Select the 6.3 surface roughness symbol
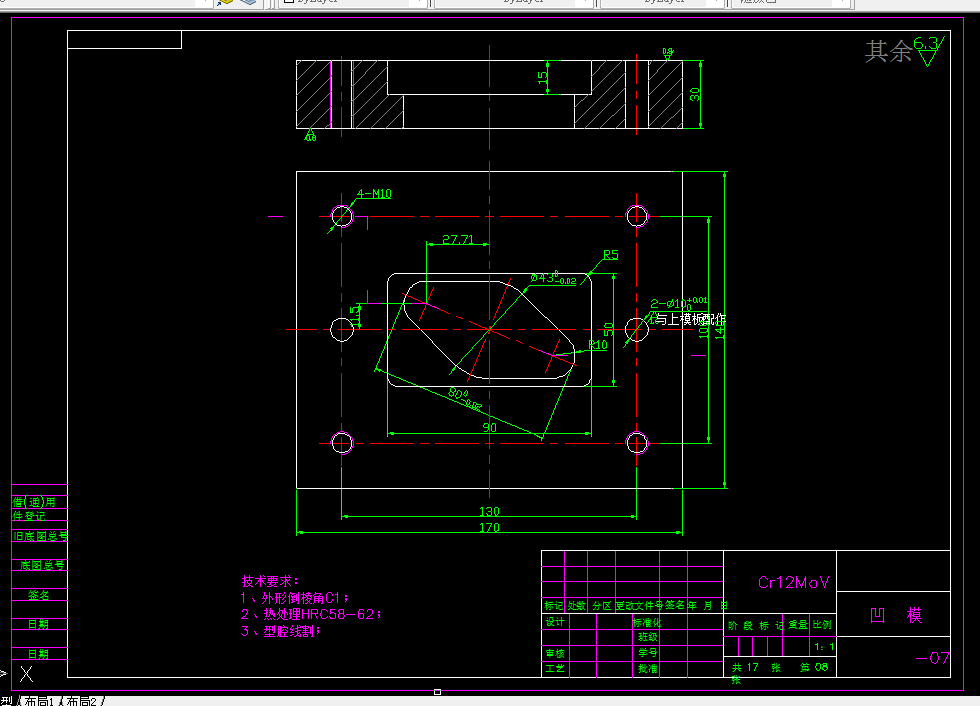This screenshot has width=980, height=706. 929,51
